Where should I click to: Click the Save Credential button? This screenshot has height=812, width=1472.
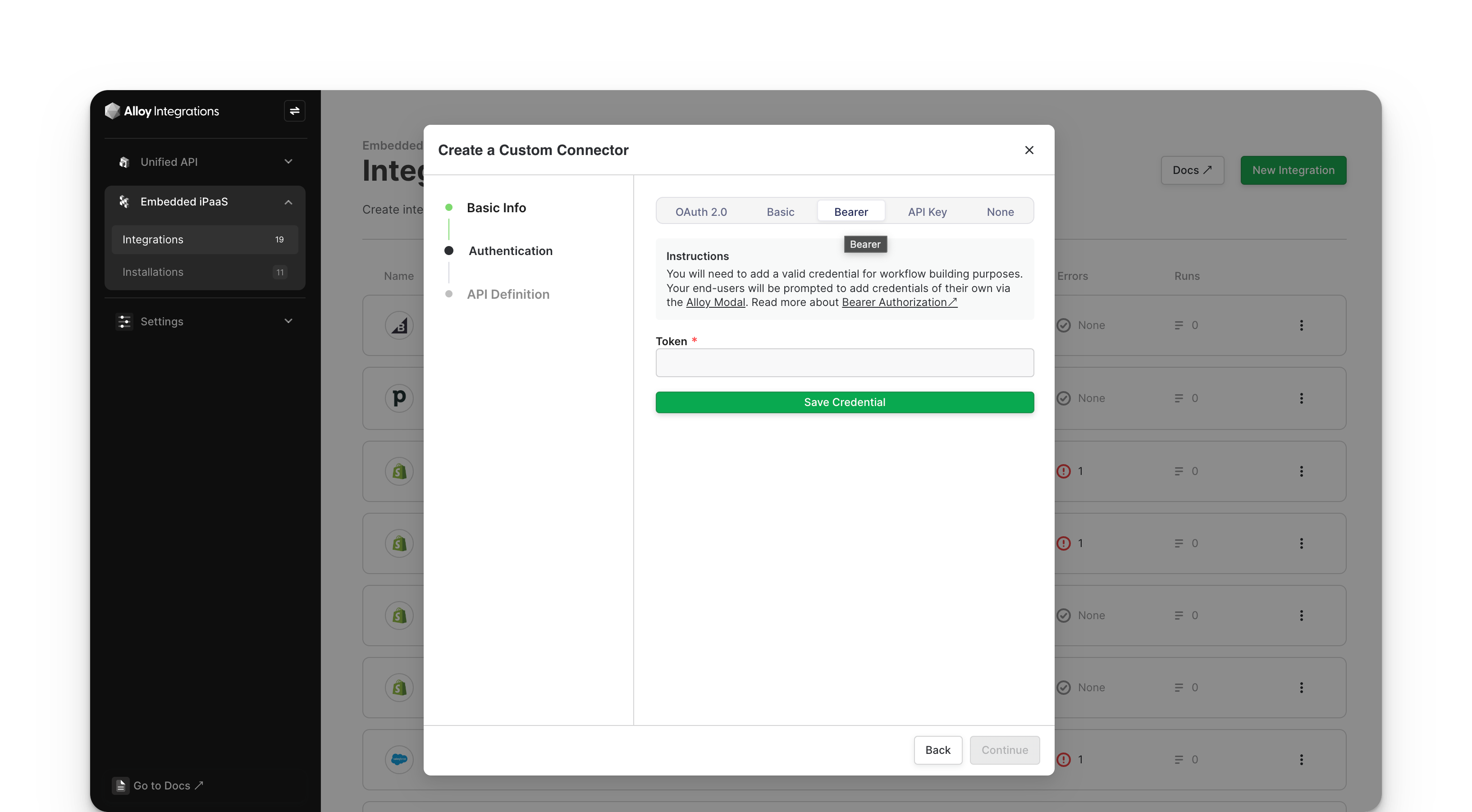click(844, 402)
